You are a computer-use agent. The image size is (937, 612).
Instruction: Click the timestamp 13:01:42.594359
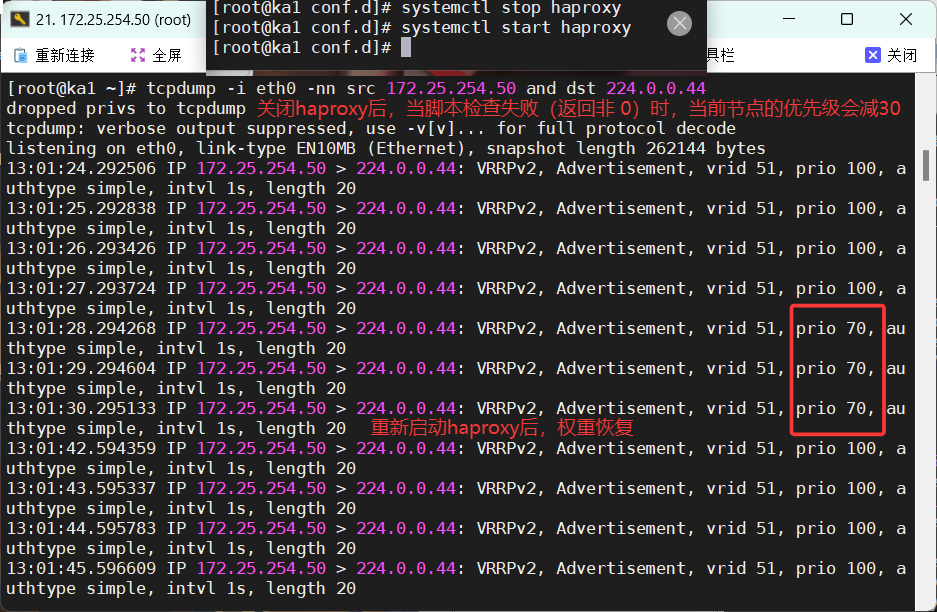[81, 448]
